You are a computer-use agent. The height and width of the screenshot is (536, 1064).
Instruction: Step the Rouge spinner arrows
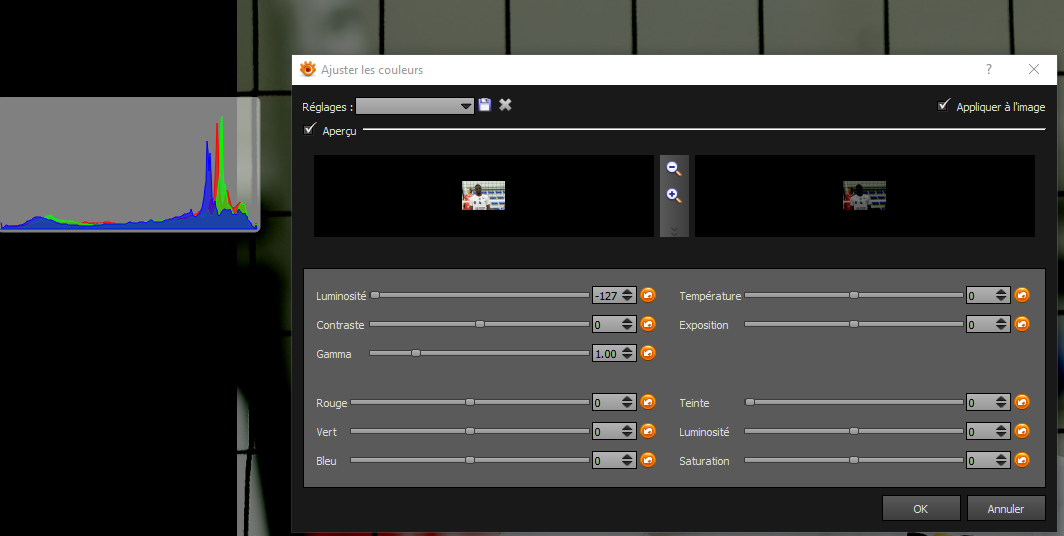coord(628,403)
